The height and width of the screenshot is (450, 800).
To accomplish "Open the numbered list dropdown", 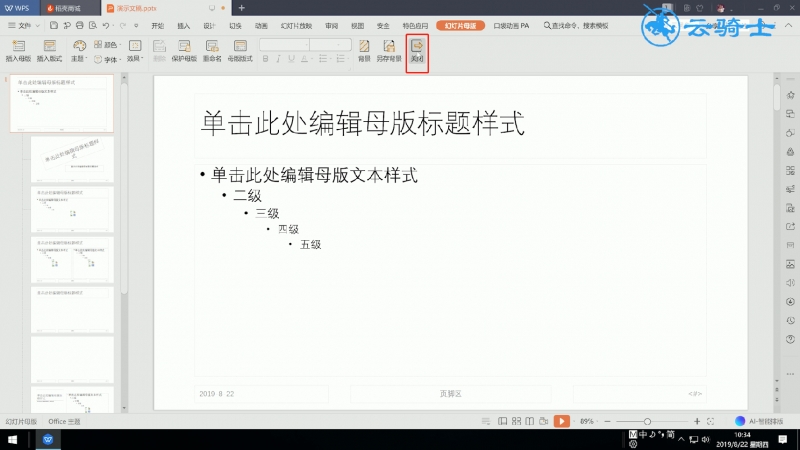I will click(343, 59).
